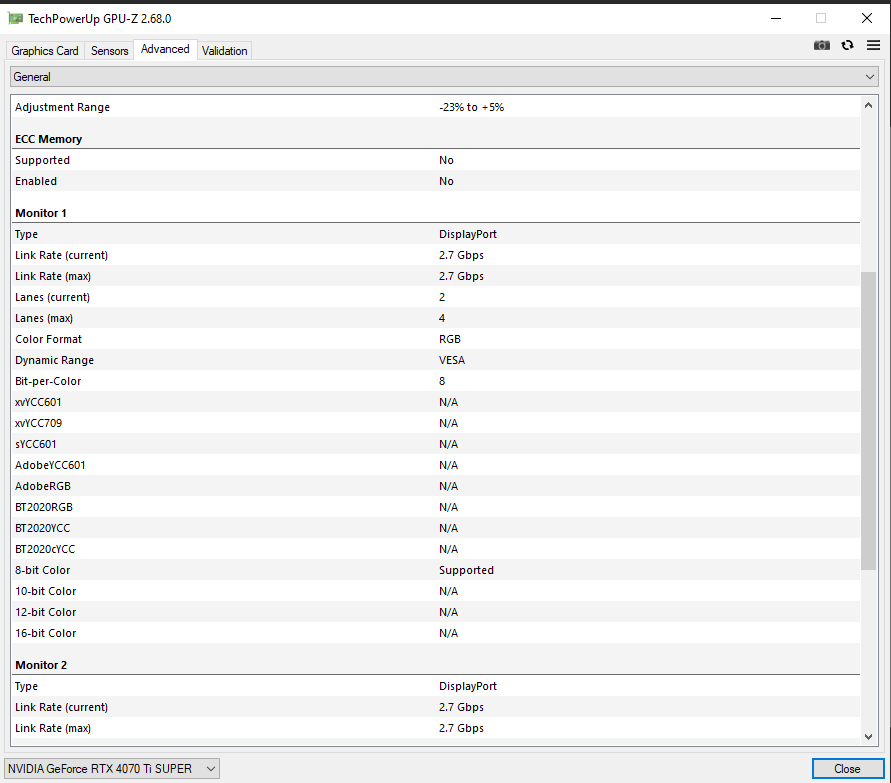Select the AdobeYCC601 row
Image resolution: width=891 pixels, height=783 pixels.
(x=435, y=465)
